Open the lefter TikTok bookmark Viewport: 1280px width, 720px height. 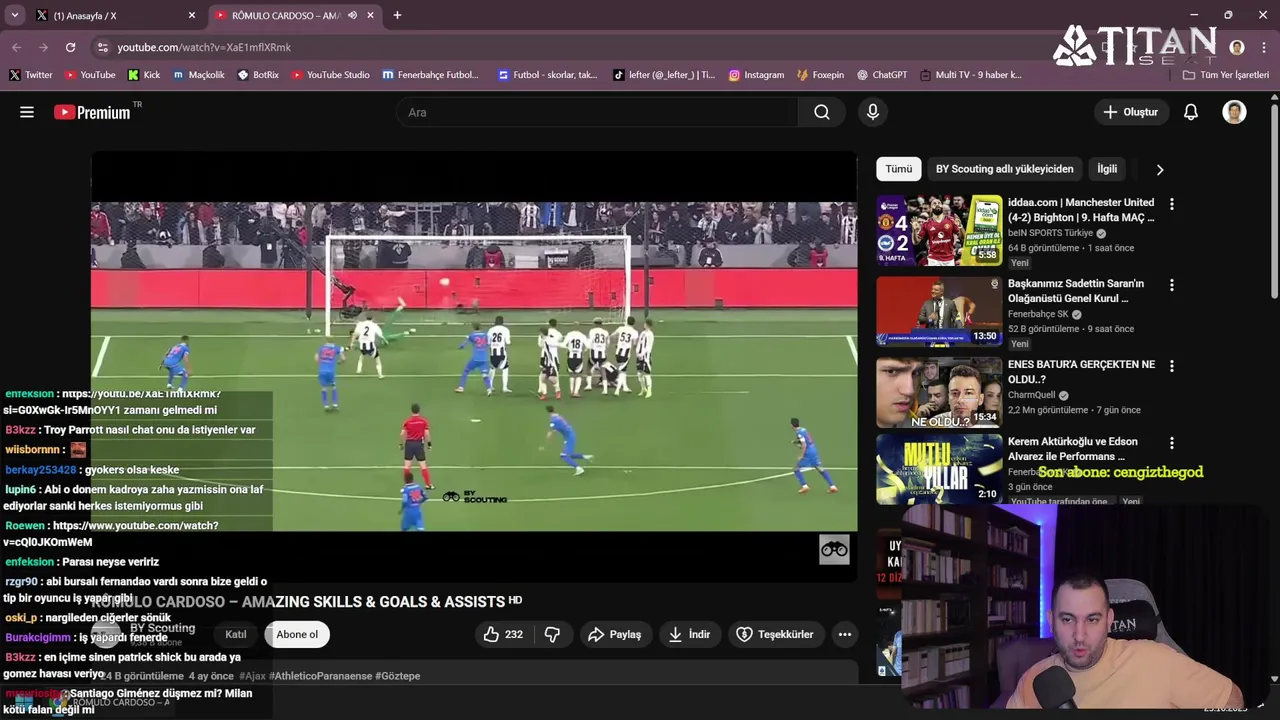(x=664, y=75)
